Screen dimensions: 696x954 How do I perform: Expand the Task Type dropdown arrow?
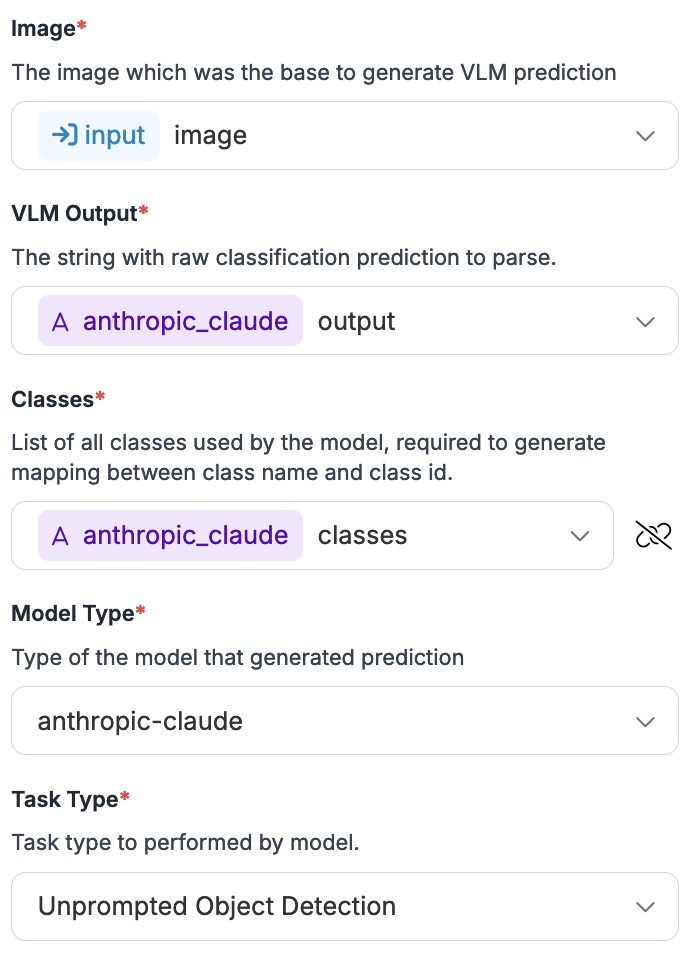pyautogui.click(x=646, y=907)
